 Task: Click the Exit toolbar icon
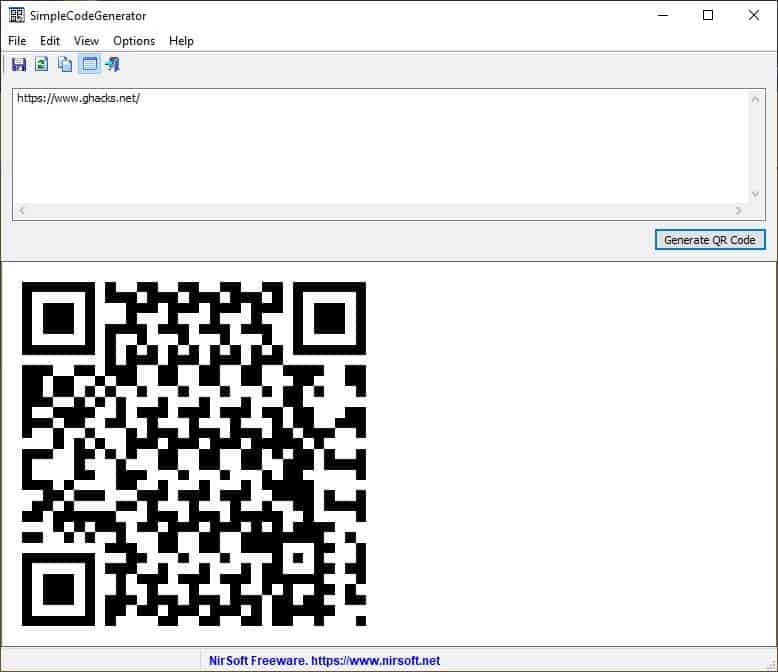[113, 65]
